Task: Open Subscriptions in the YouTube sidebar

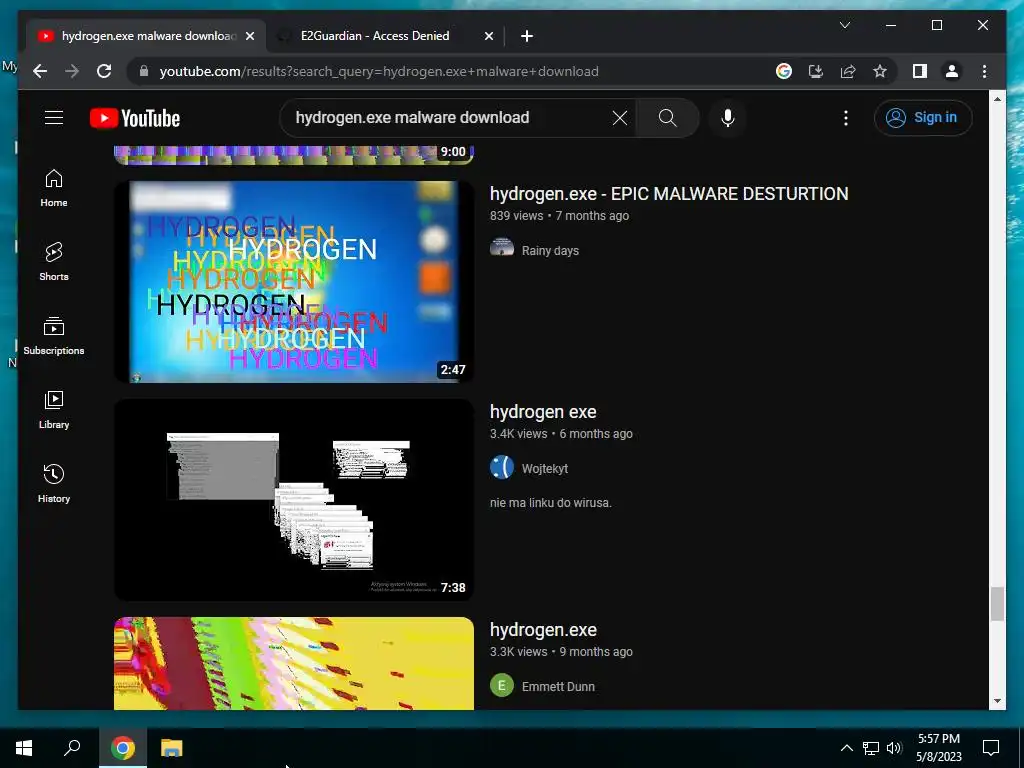Action: point(54,336)
